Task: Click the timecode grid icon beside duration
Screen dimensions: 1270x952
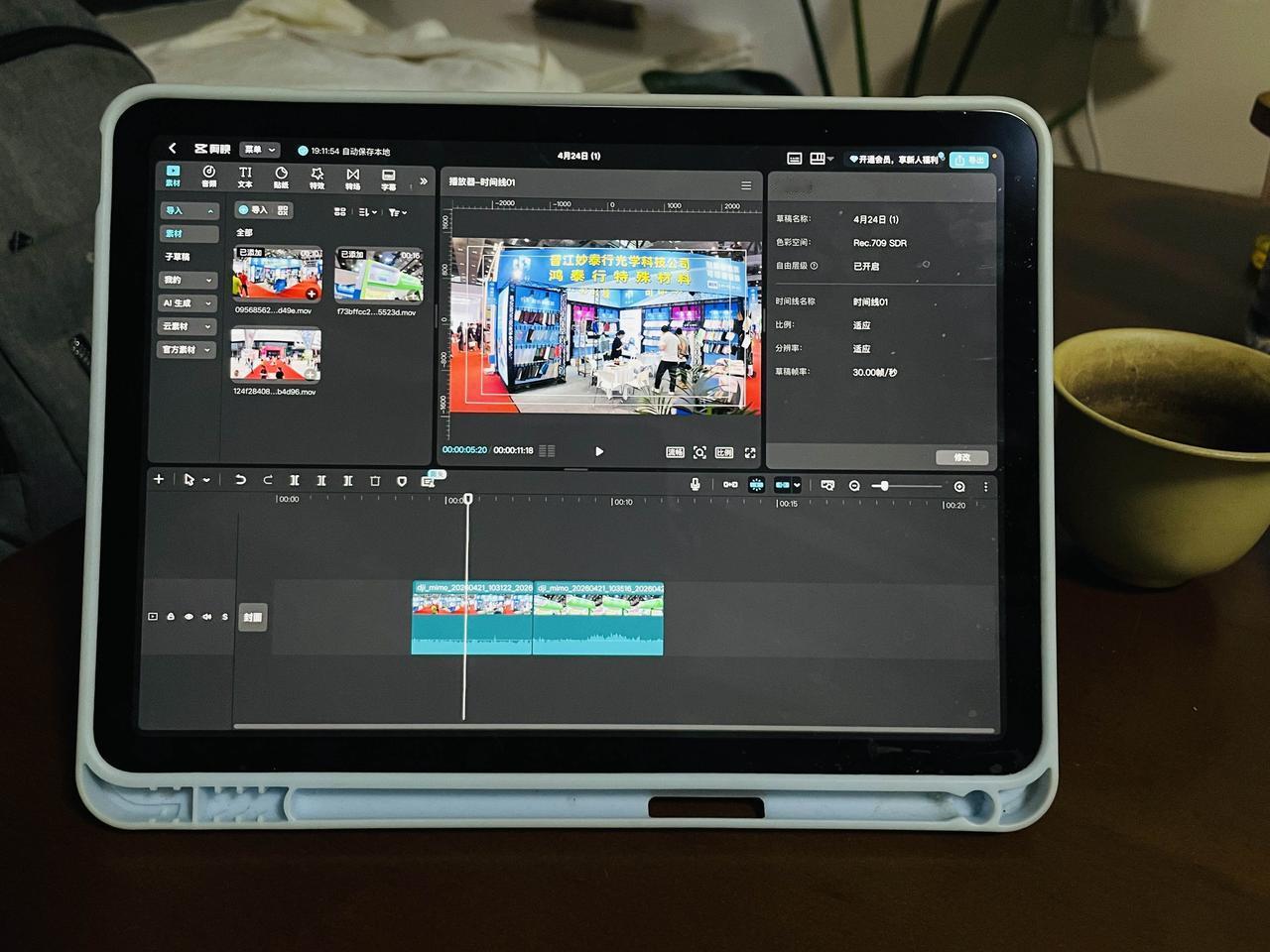Action: (547, 451)
